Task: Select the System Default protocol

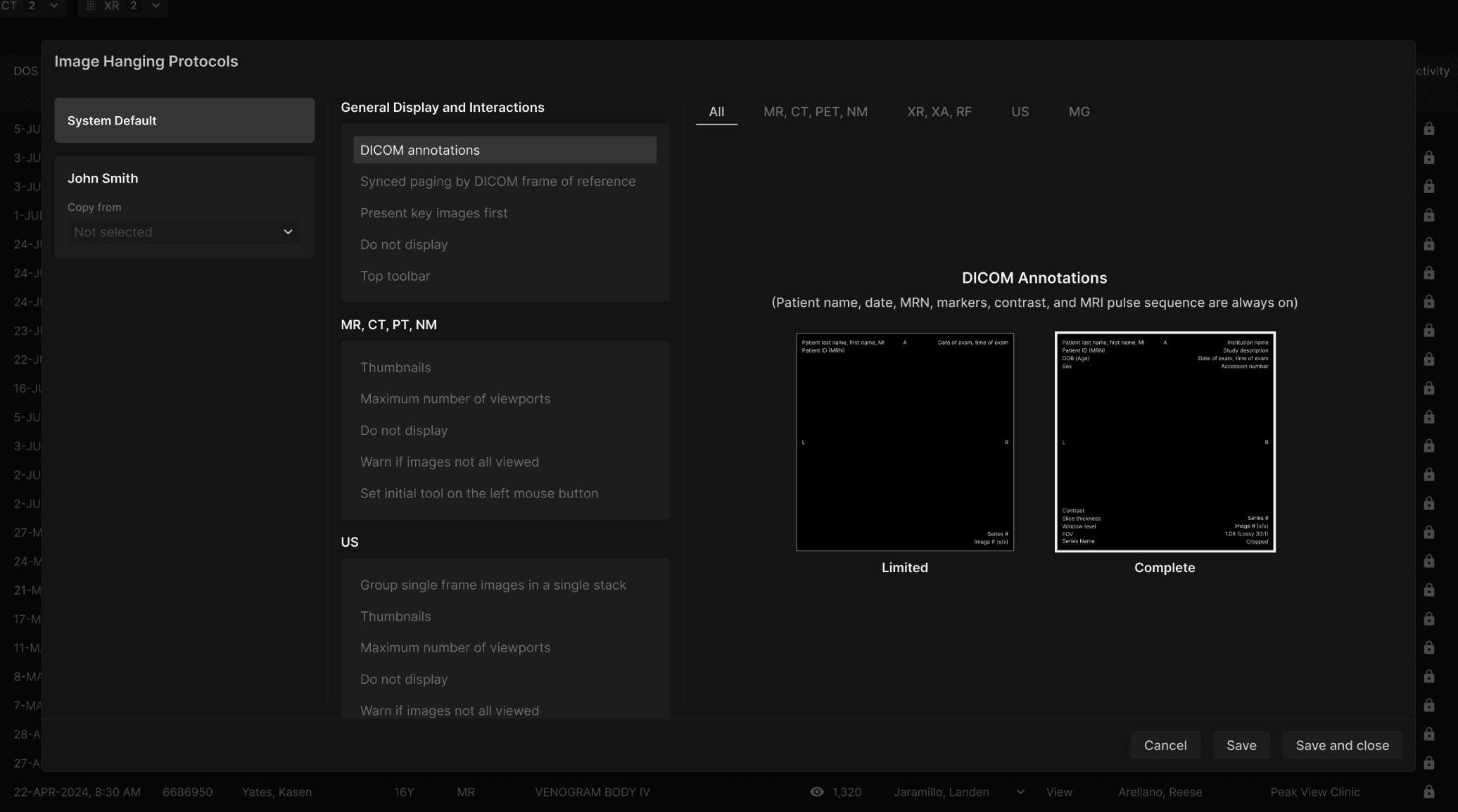Action: (x=184, y=120)
